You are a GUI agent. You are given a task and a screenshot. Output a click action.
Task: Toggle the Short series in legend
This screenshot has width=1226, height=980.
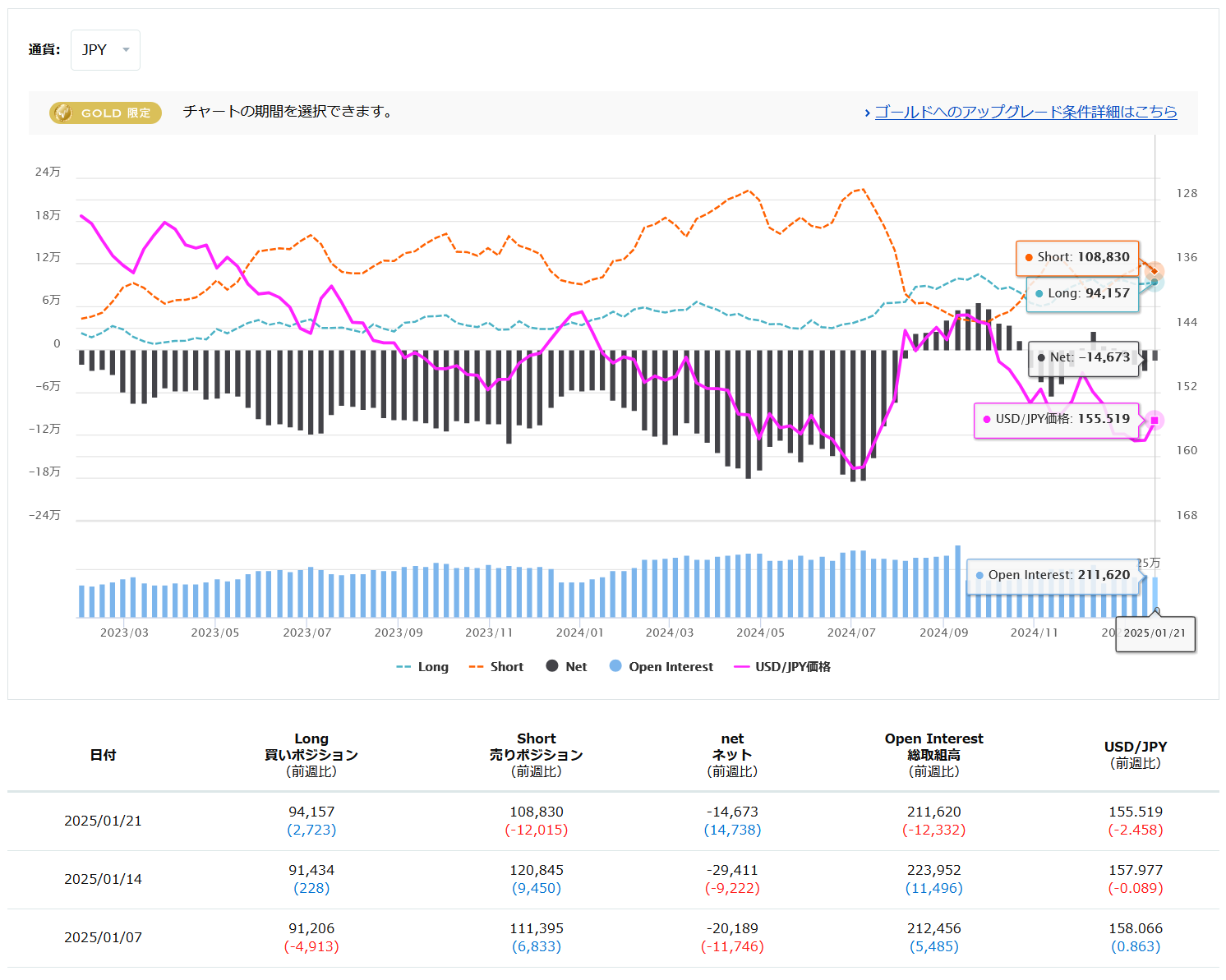(495, 667)
